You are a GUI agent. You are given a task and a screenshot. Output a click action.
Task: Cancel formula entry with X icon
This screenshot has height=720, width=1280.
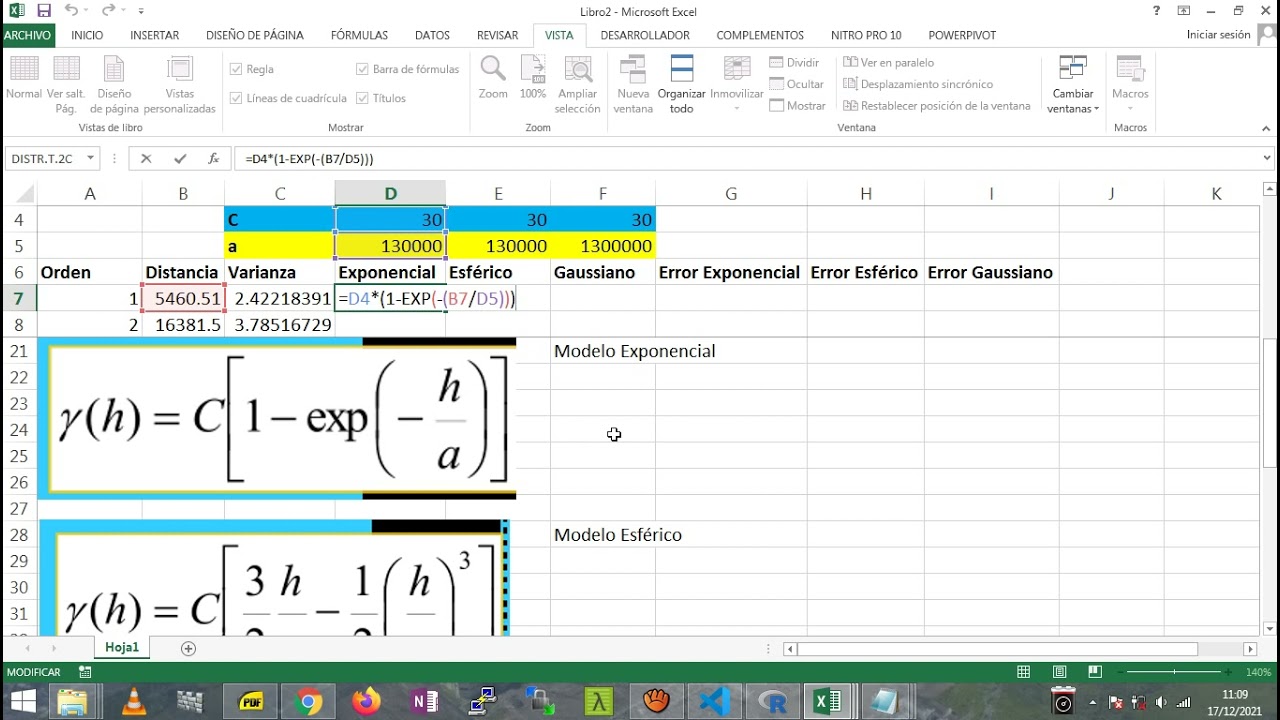point(146,158)
